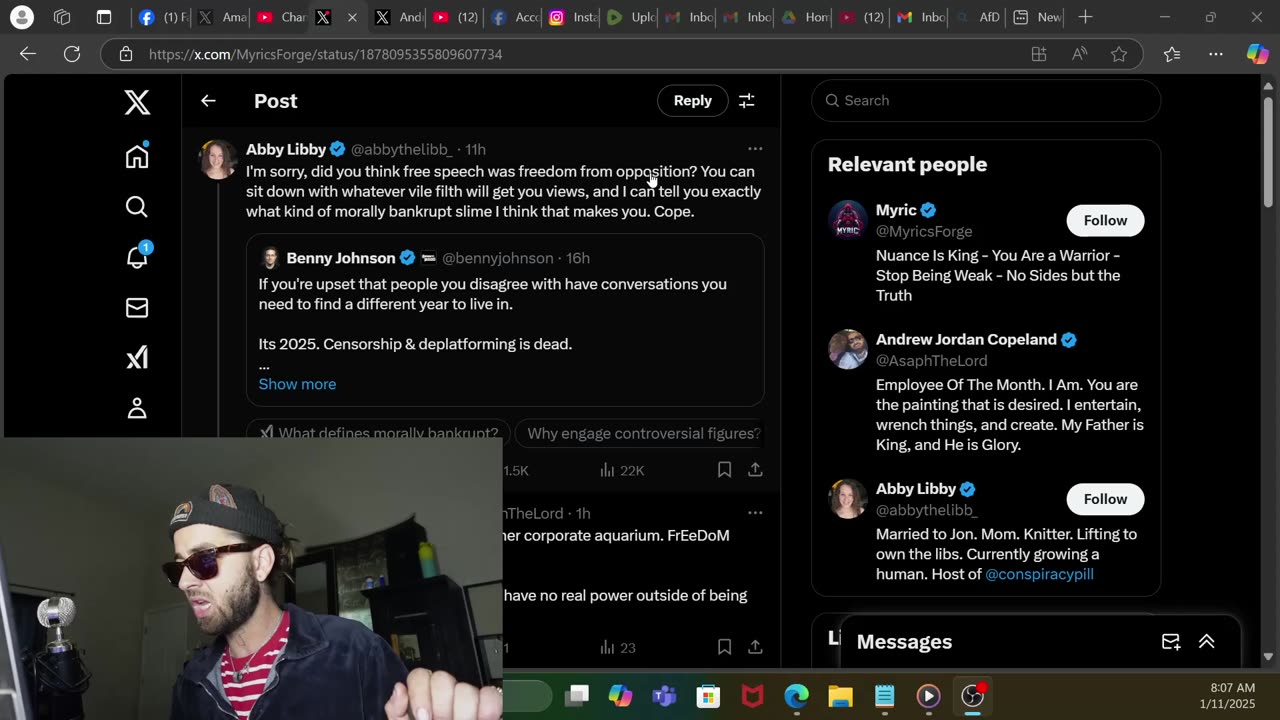Open Notifications bell in sidebar
The image size is (1280, 720).
point(137,257)
